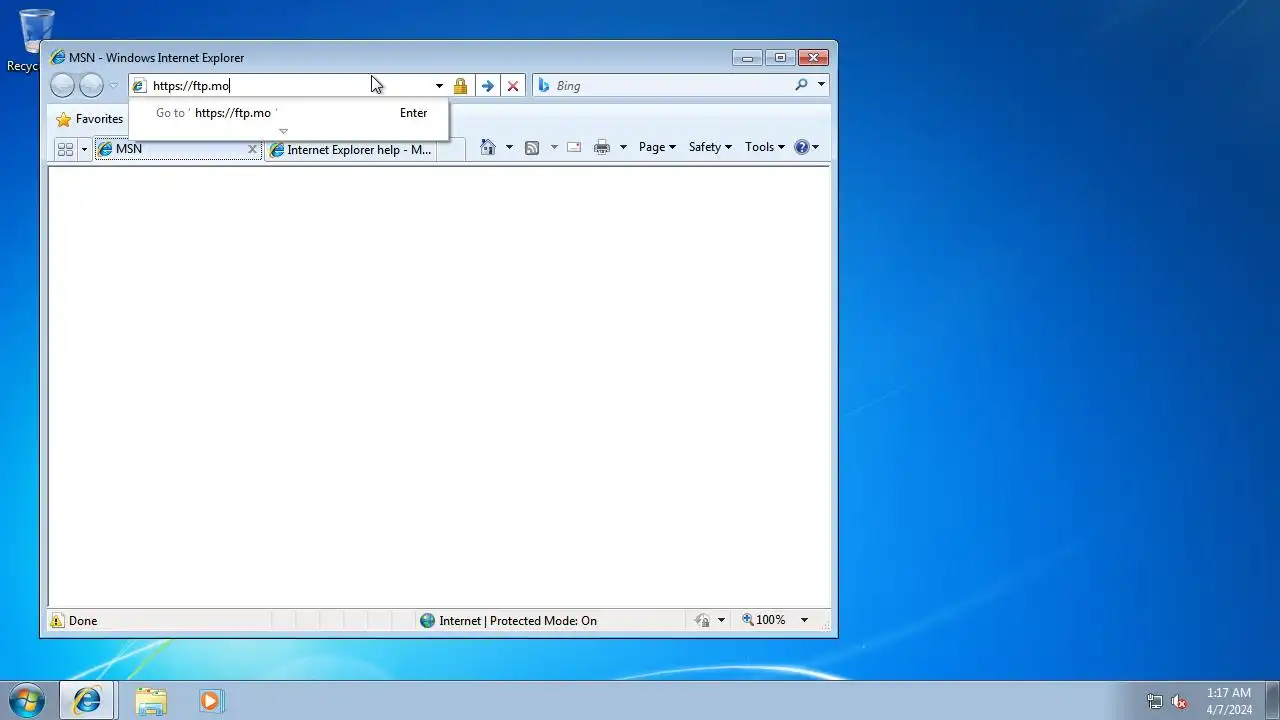Select the Recycle Bin desktop icon
This screenshot has width=1280, height=720.
click(x=36, y=40)
